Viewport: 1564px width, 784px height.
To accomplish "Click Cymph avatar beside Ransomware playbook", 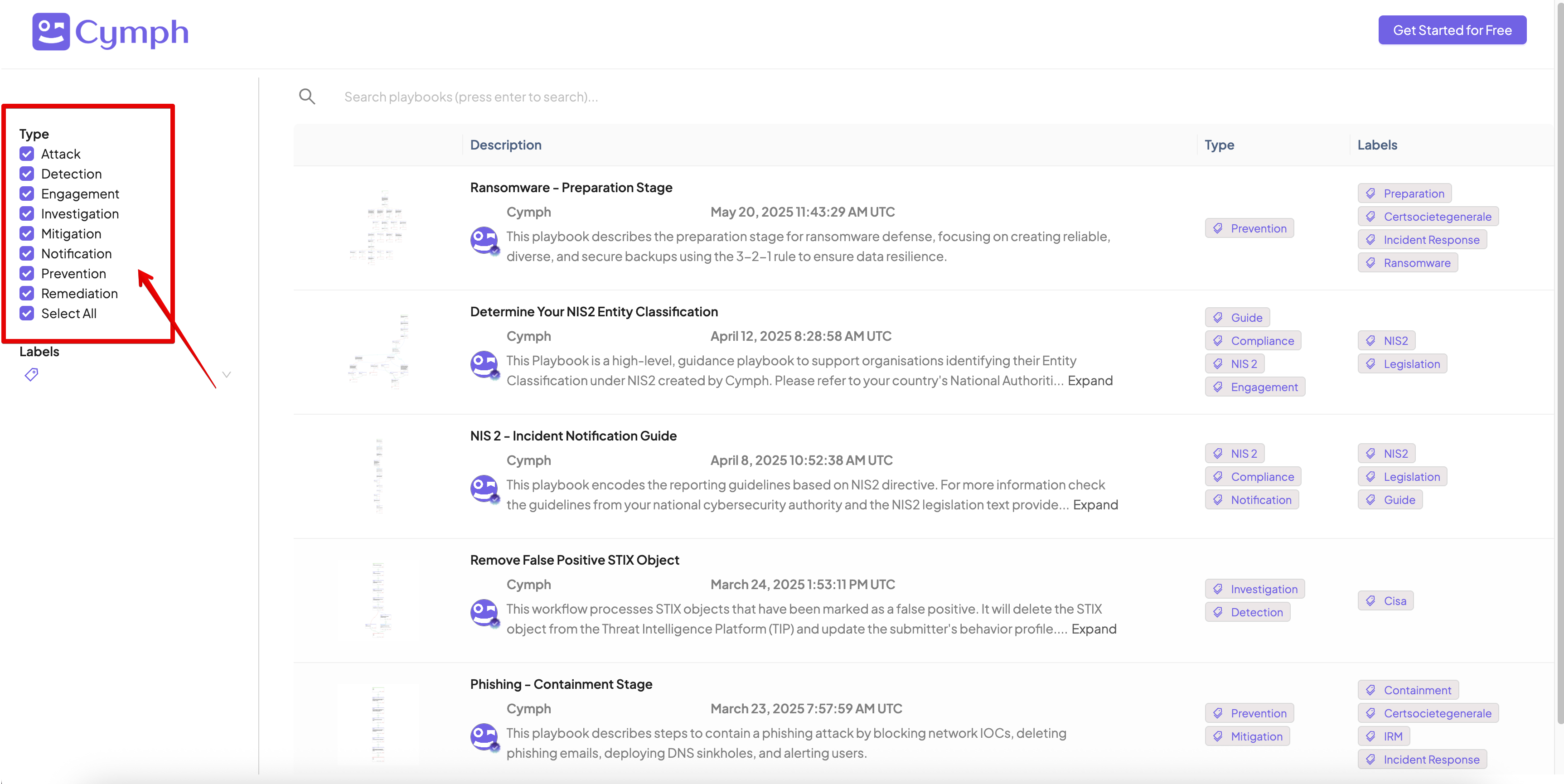I will pos(484,241).
